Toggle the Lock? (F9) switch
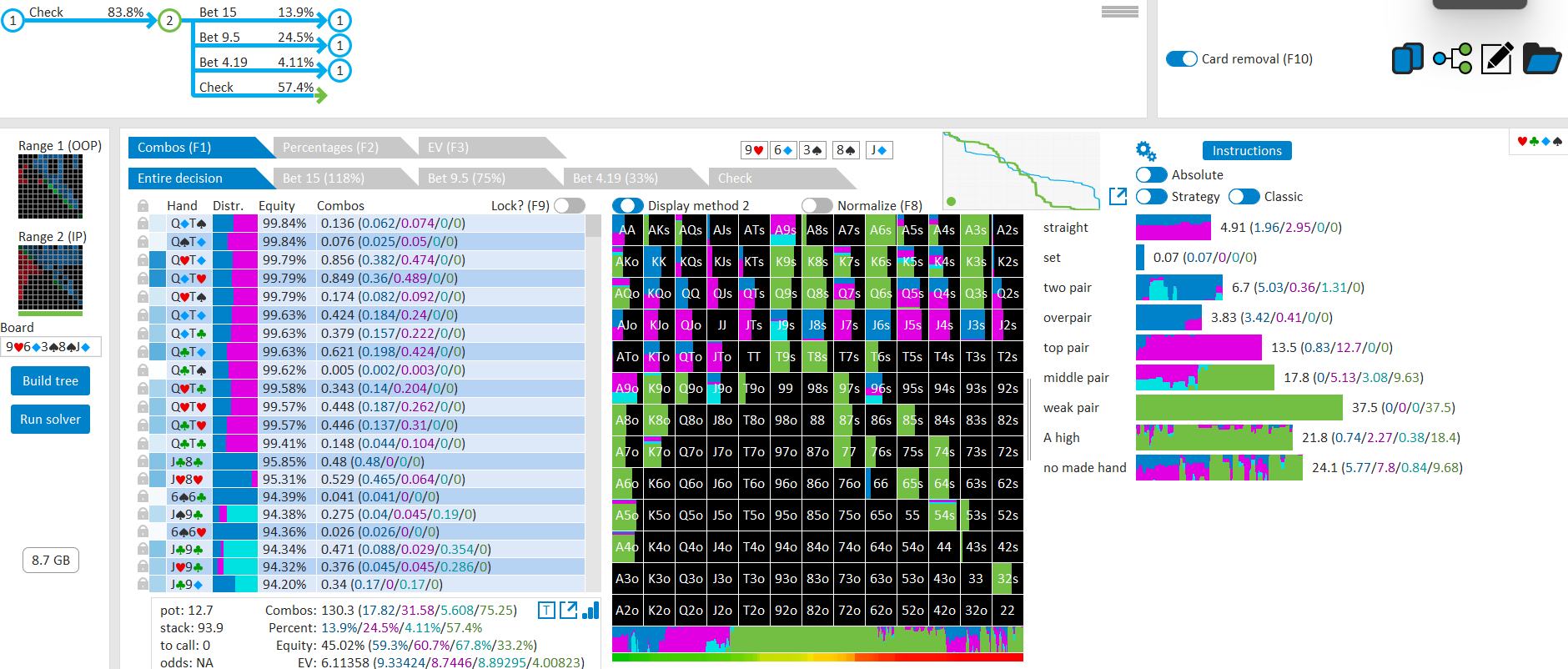Viewport: 1568px width, 669px height. click(570, 205)
